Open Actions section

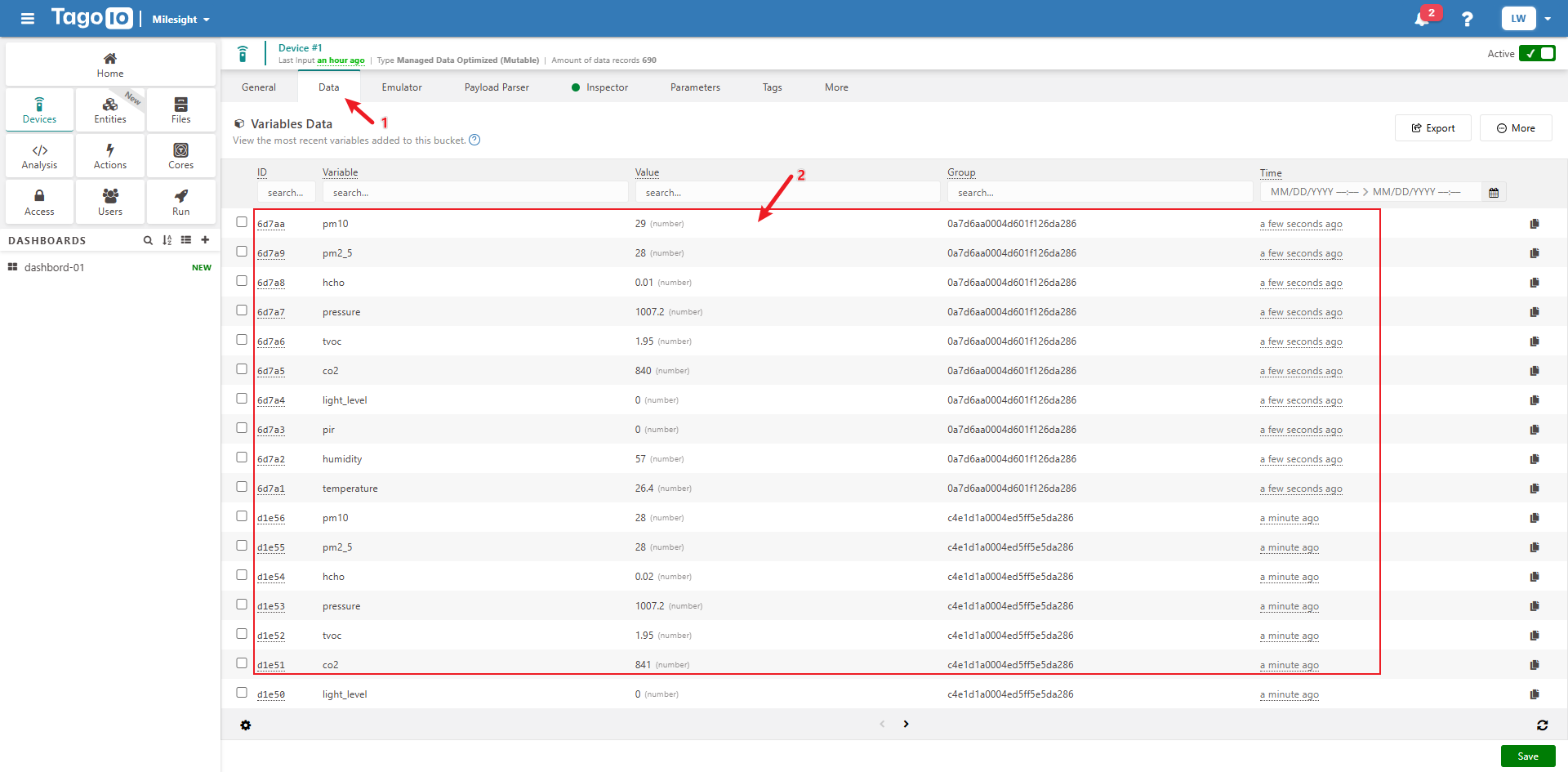click(110, 156)
